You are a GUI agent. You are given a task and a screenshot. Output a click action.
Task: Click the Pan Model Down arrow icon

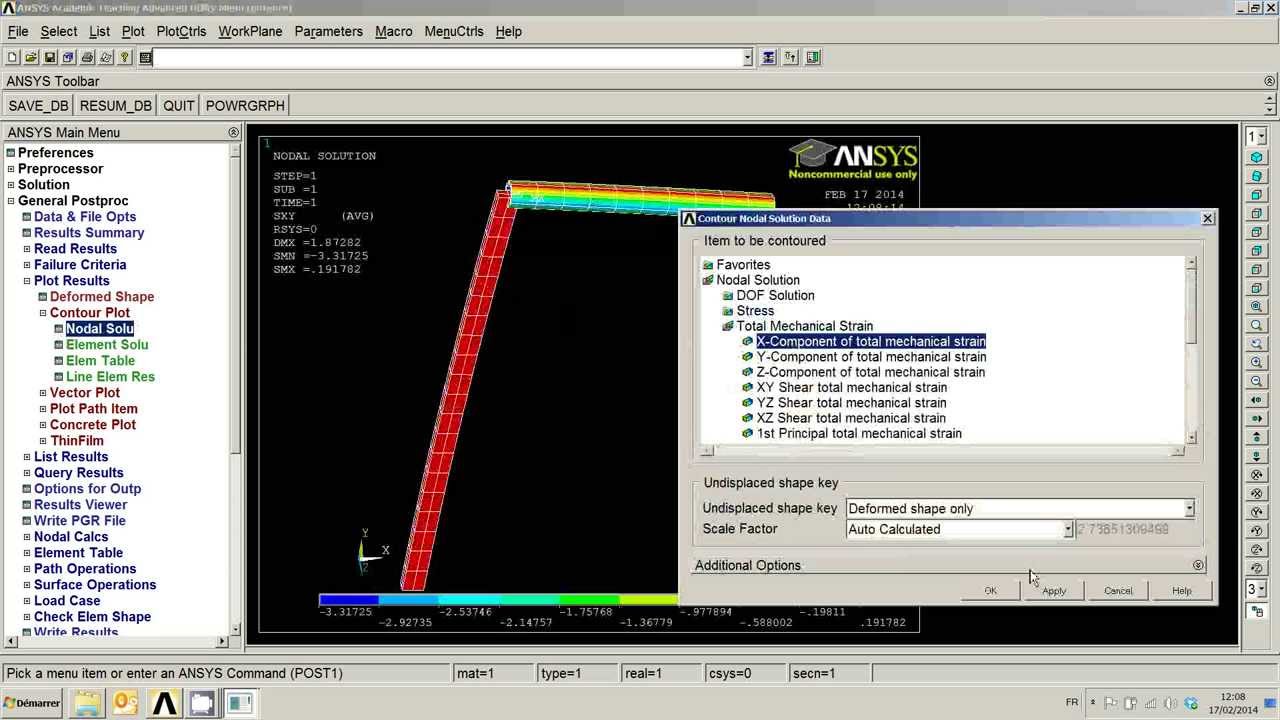point(1256,456)
